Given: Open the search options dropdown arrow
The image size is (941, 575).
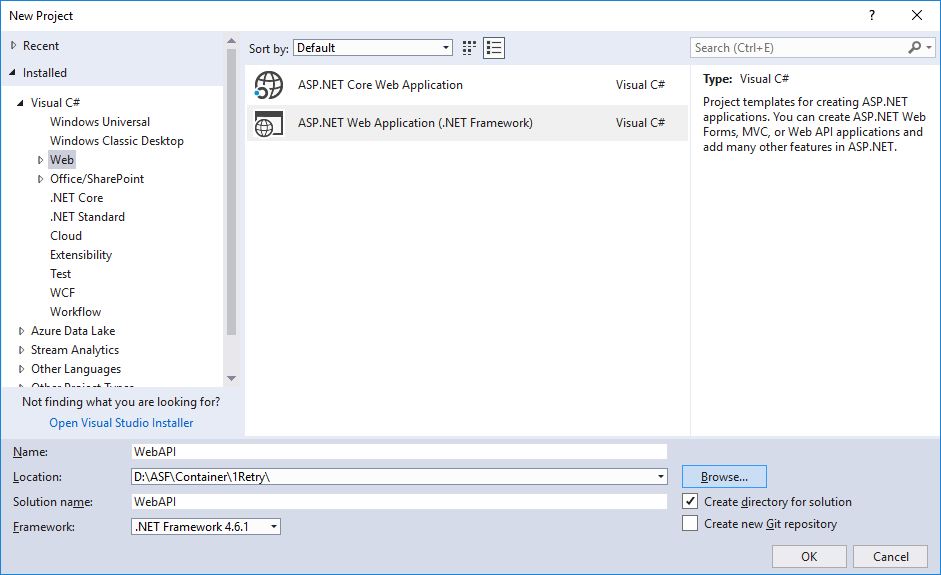Looking at the screenshot, I should point(929,47).
